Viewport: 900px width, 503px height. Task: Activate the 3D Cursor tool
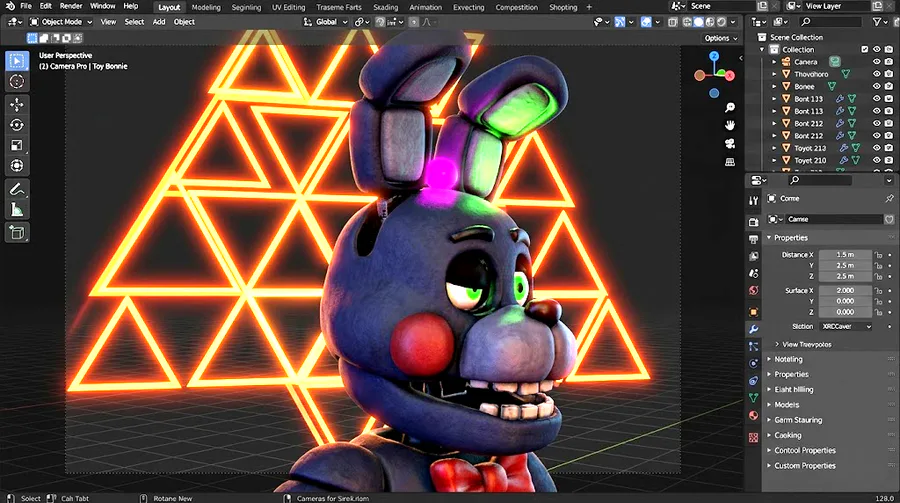click(17, 82)
